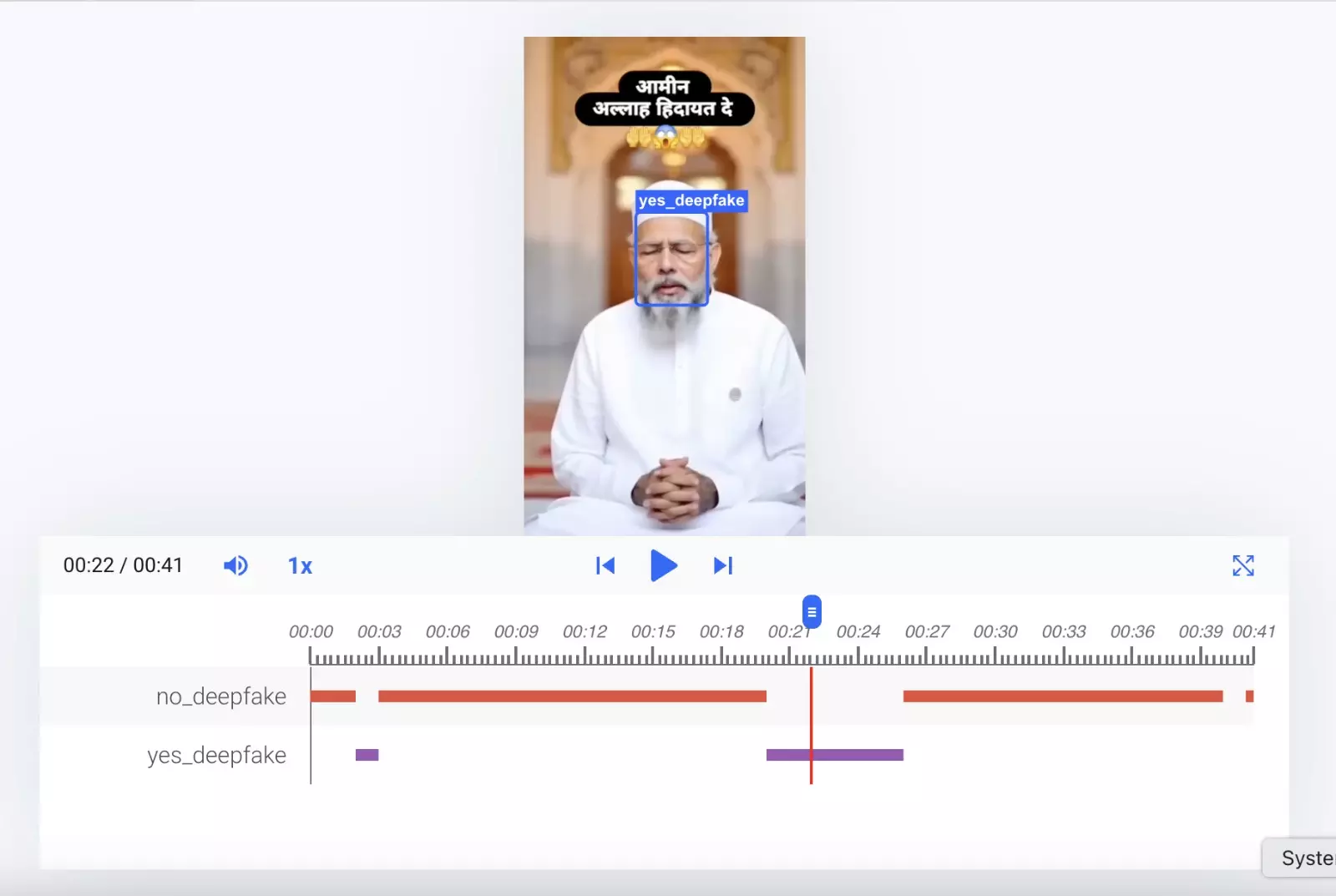Skip to the next frame
This screenshot has width=1336, height=896.
click(x=723, y=566)
